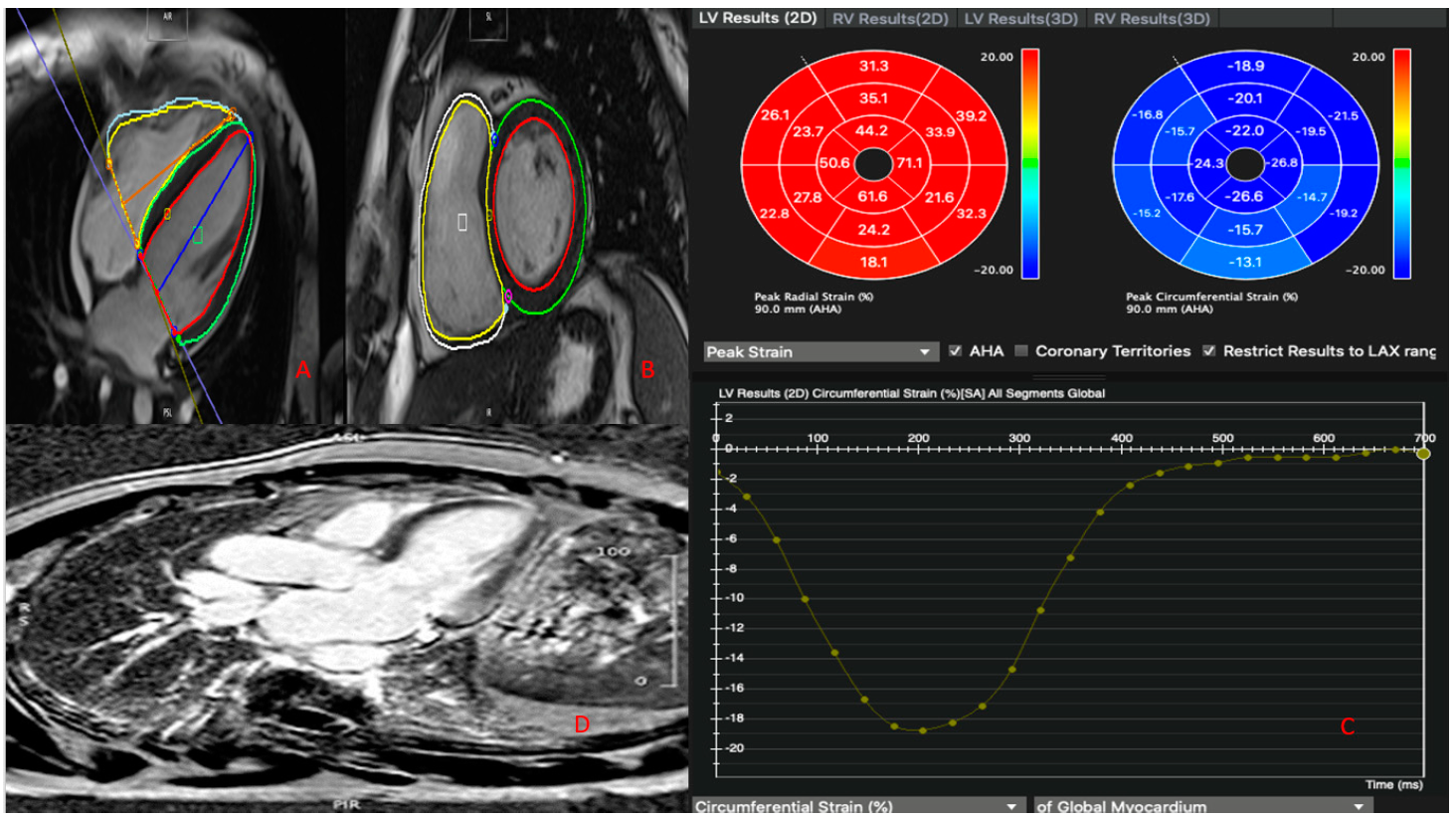
Task: Select the magenta inferior insertion point marker
Action: pyautogui.click(x=508, y=296)
